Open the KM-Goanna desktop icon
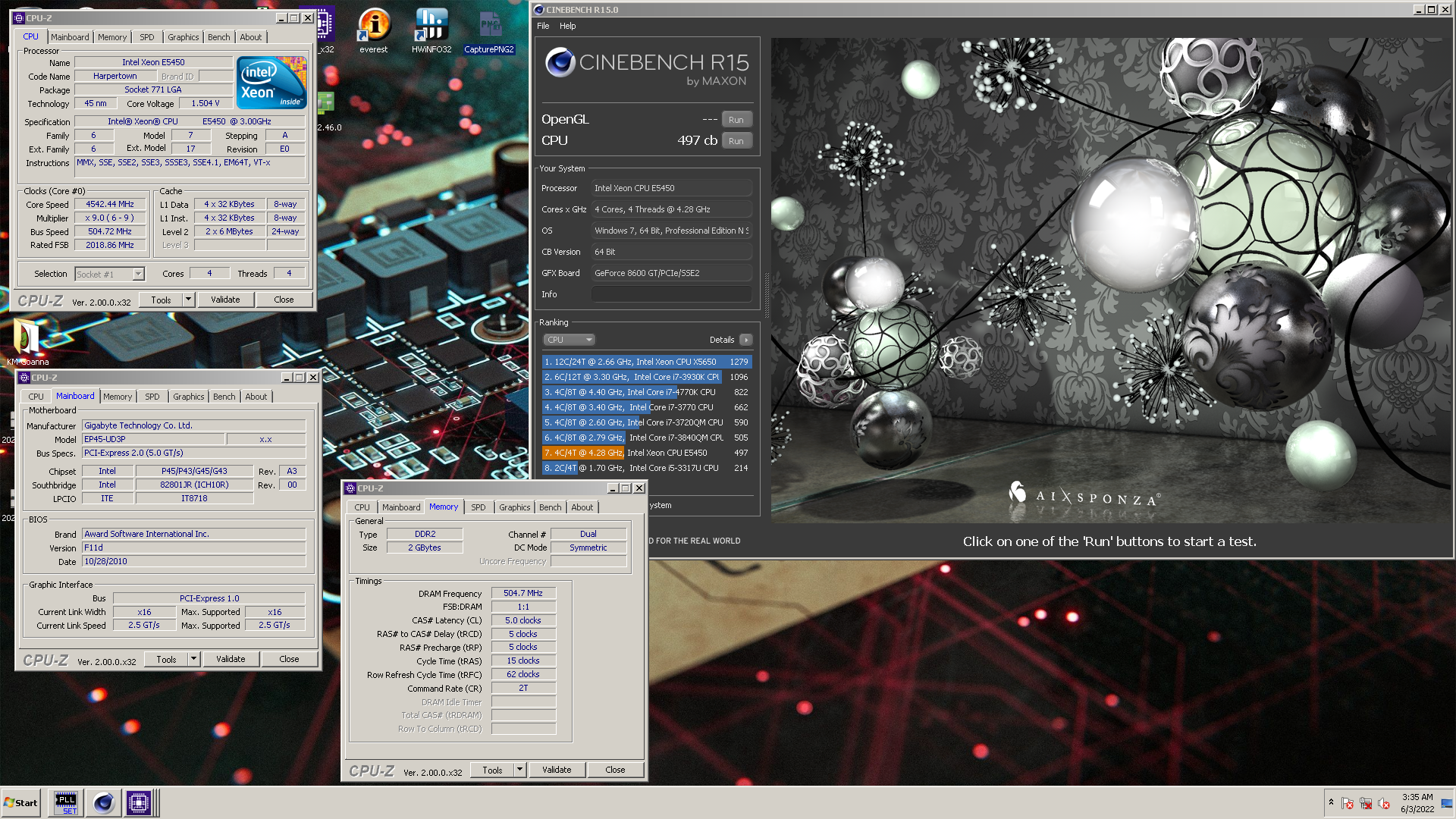 [27, 343]
